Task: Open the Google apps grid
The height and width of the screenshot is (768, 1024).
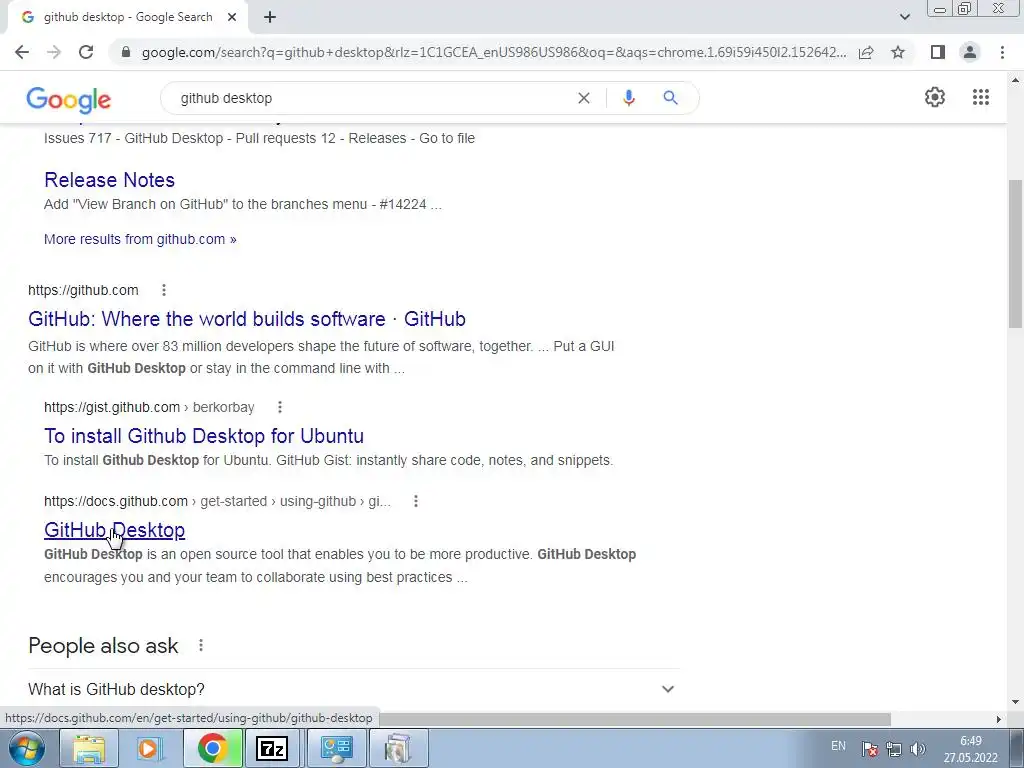Action: (x=980, y=97)
